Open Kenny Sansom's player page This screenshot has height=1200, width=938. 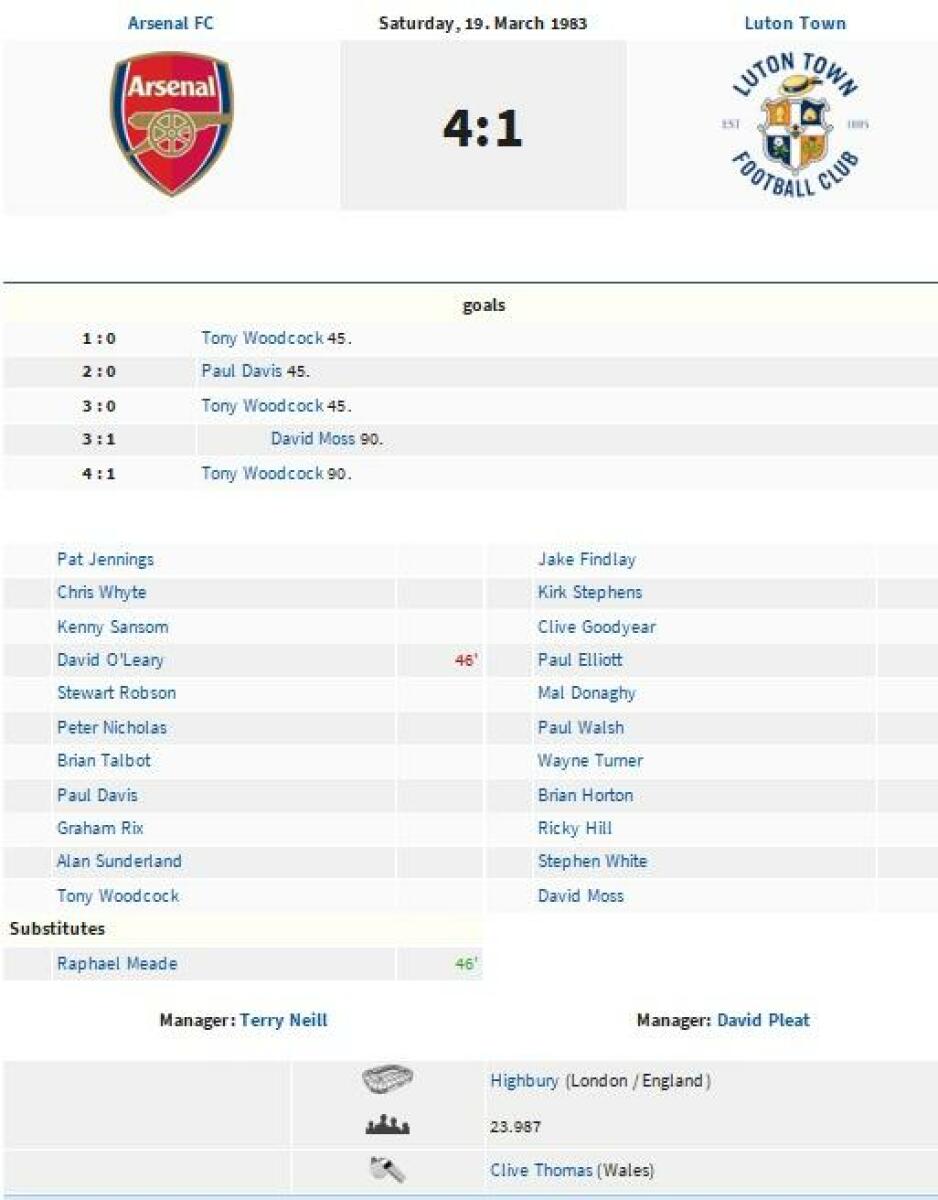pos(112,627)
